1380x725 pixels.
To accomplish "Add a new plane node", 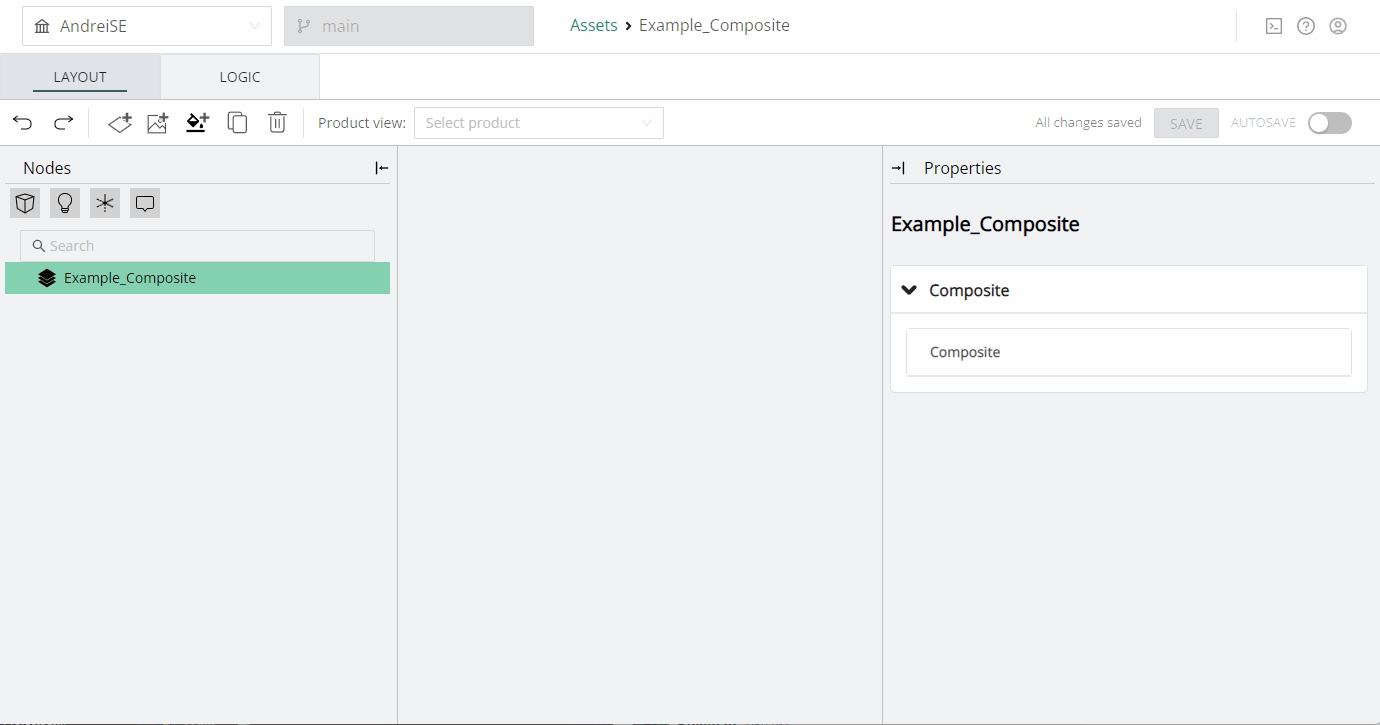I will pyautogui.click(x=120, y=123).
